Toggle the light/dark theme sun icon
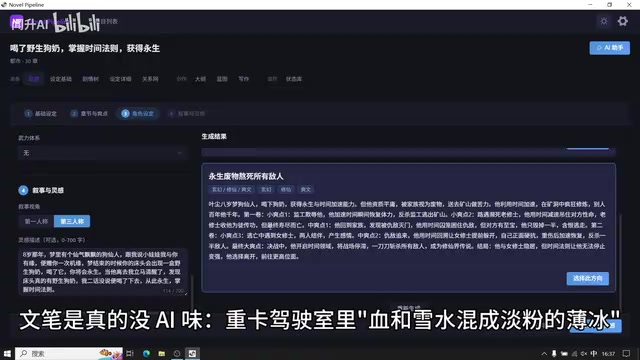This screenshot has width=640, height=360. coord(604,21)
